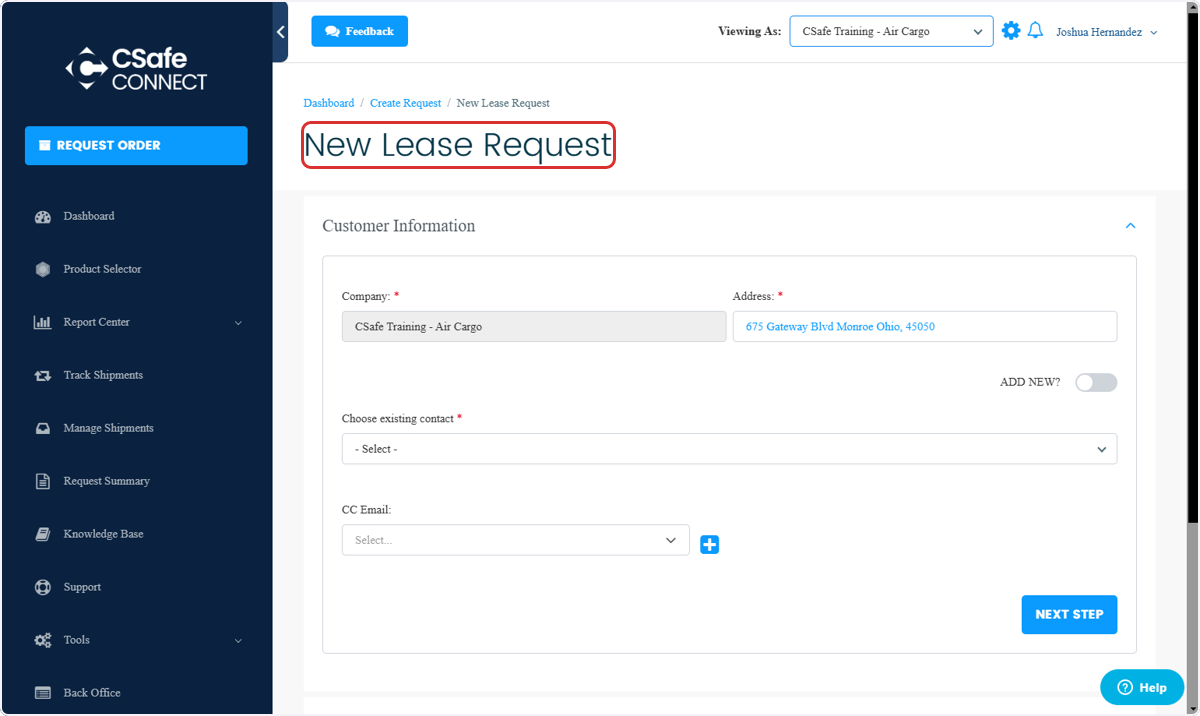Collapse the Customer Information section
The width and height of the screenshot is (1200, 716).
(x=1130, y=226)
